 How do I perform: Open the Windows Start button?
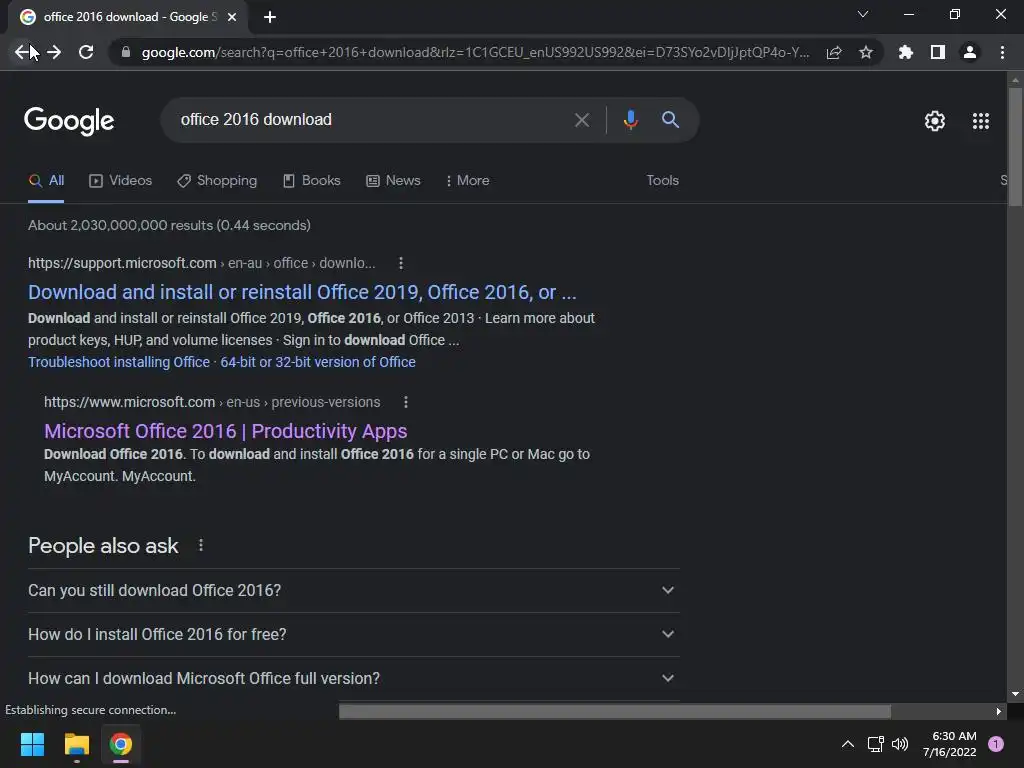point(32,744)
